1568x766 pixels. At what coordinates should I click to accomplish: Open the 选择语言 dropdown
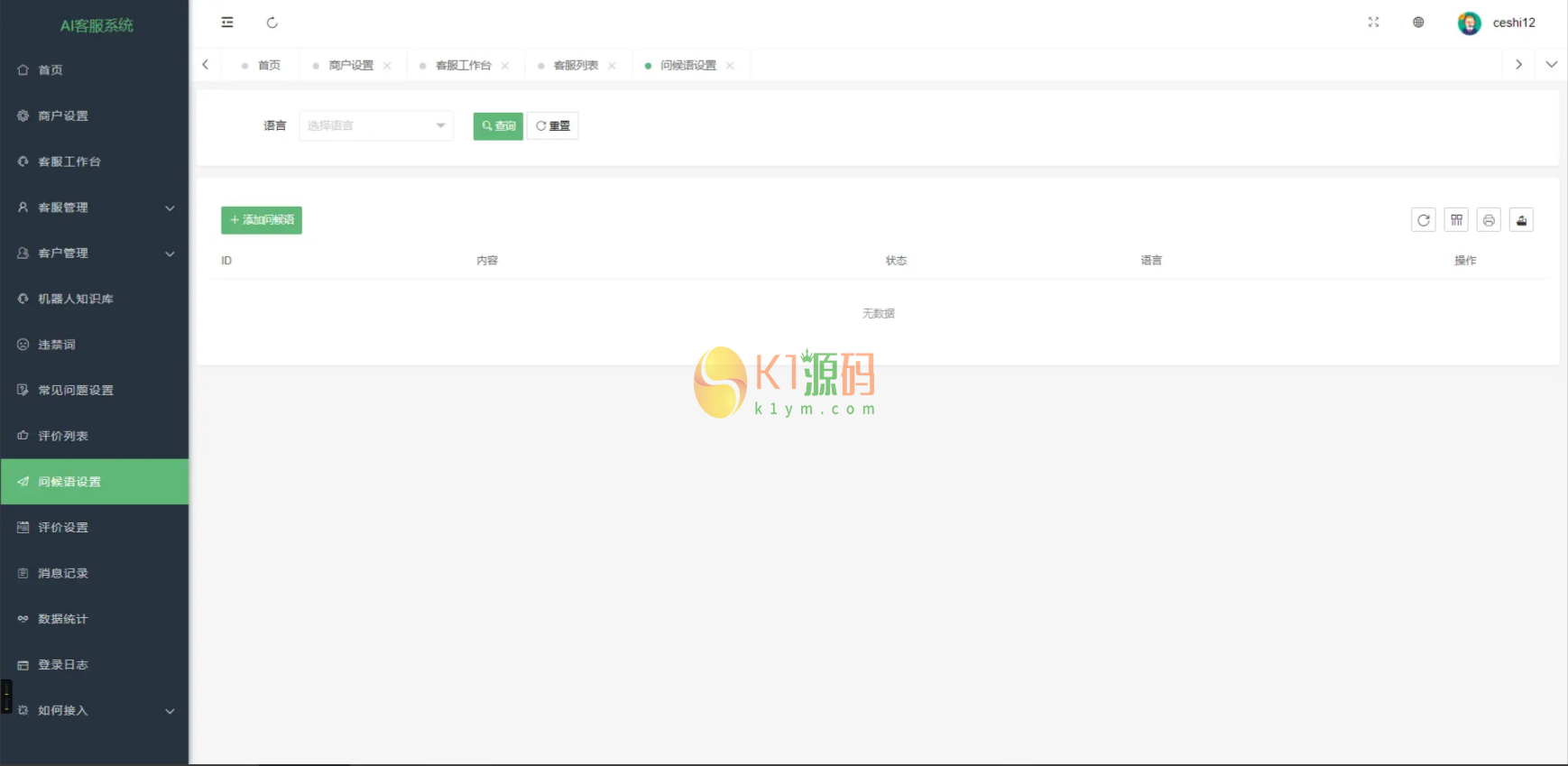pyautogui.click(x=376, y=125)
